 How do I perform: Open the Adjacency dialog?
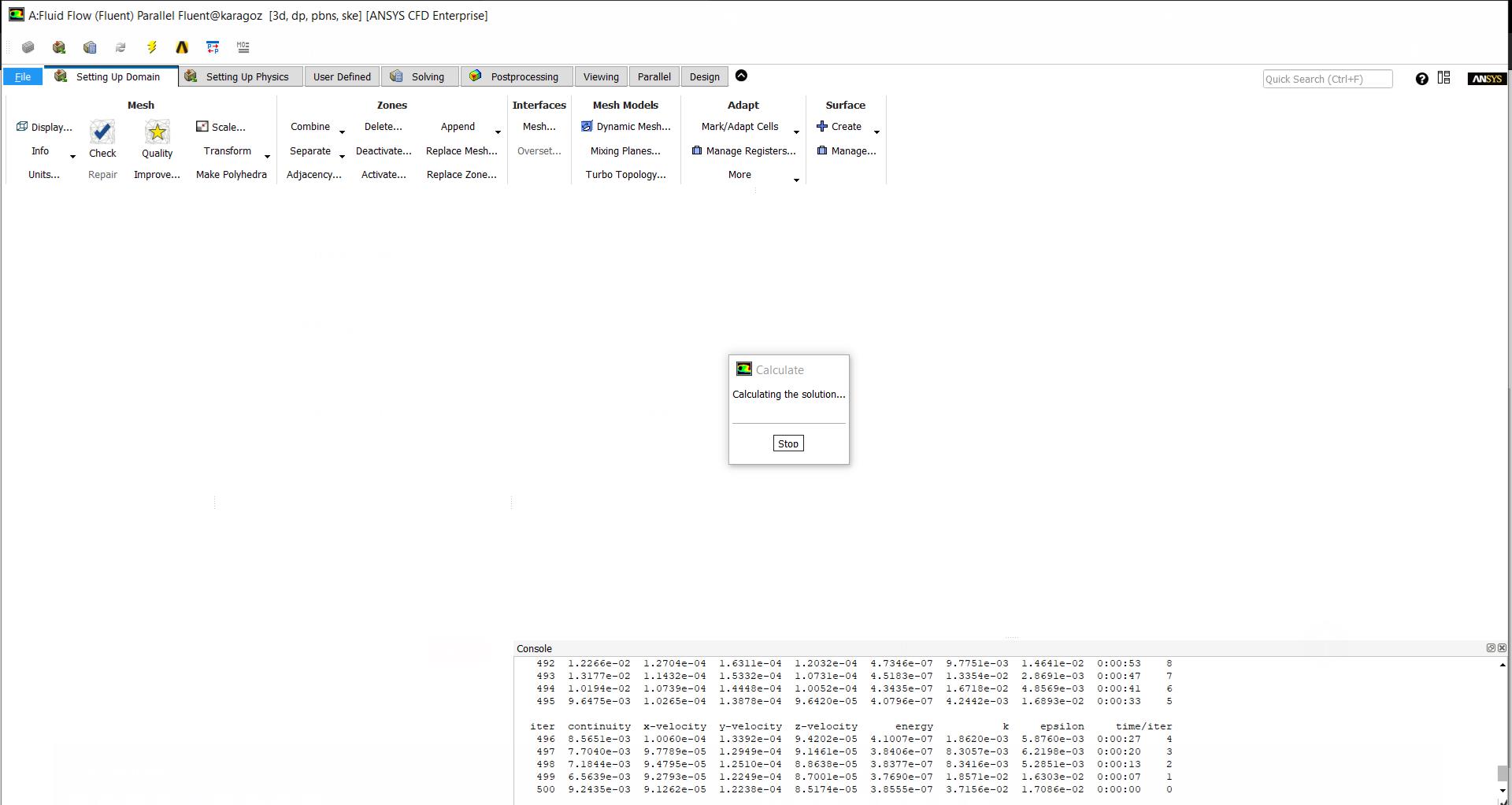[x=314, y=175]
